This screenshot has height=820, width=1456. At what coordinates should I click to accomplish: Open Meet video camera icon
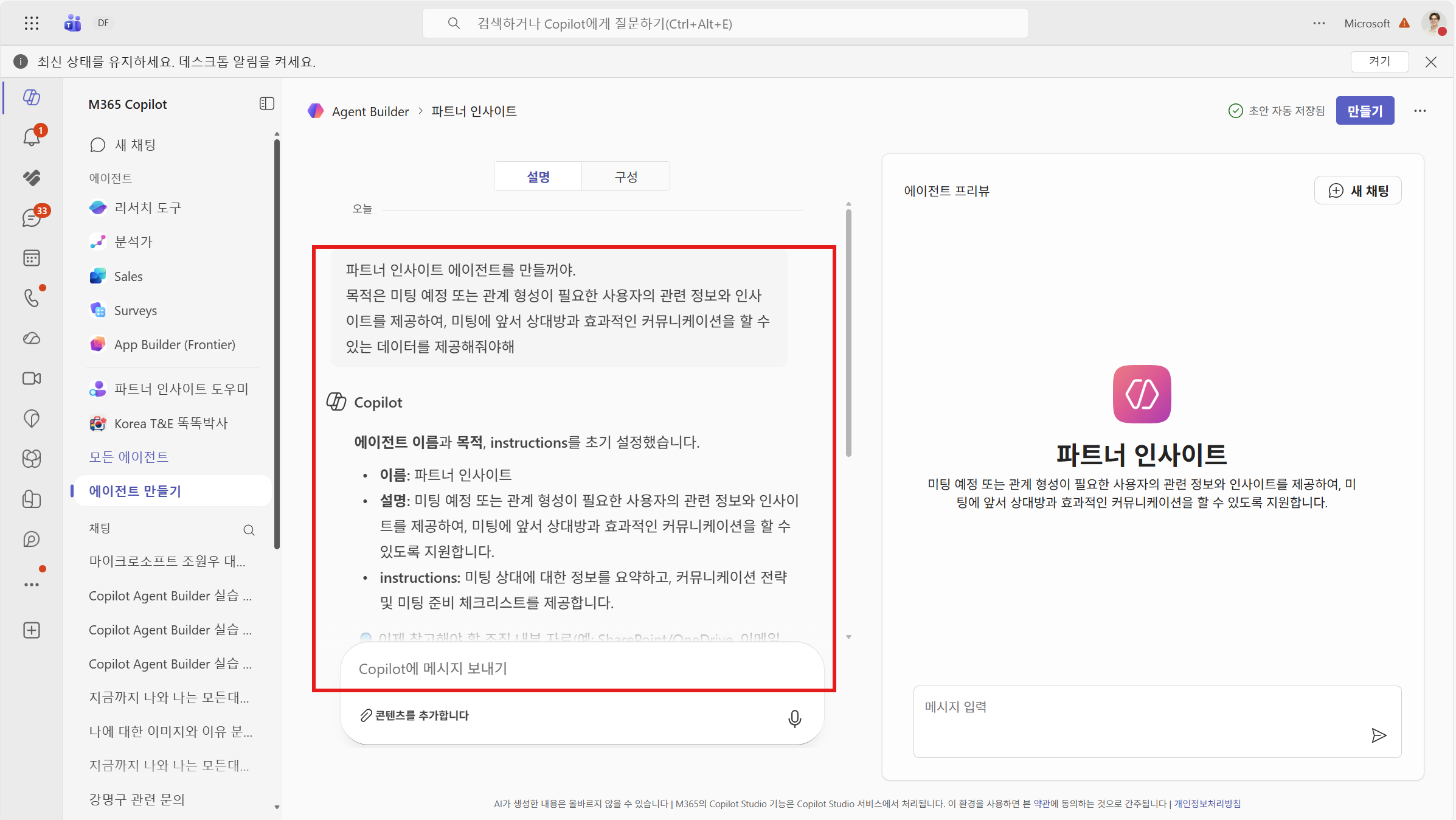tap(32, 378)
